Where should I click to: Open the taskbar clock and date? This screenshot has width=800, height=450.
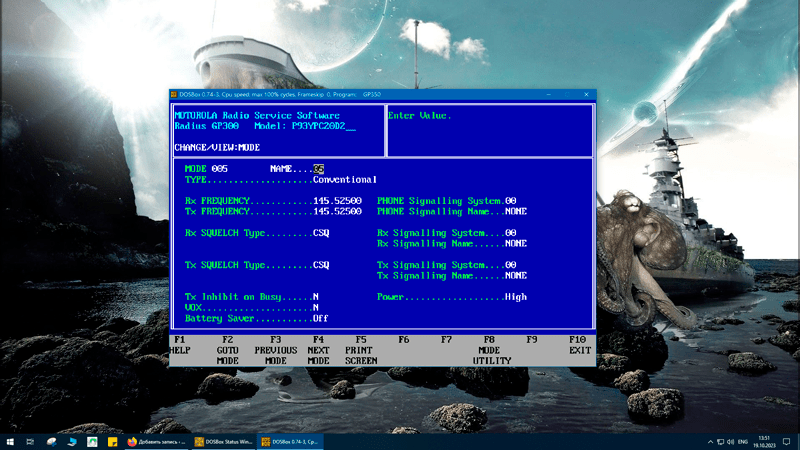point(764,442)
